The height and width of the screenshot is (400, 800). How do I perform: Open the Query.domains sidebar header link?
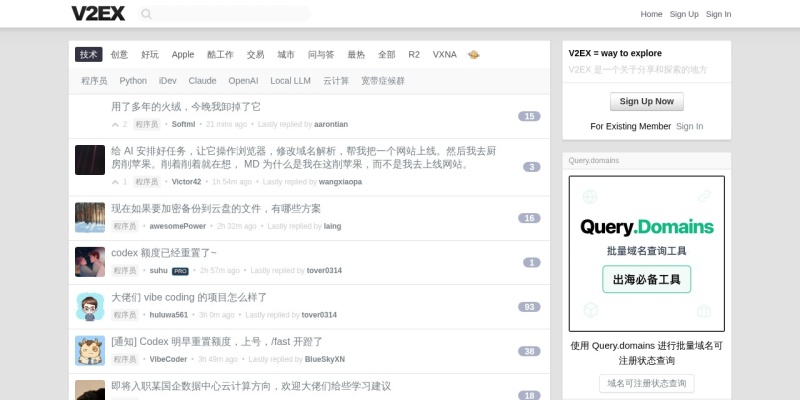tap(594, 161)
